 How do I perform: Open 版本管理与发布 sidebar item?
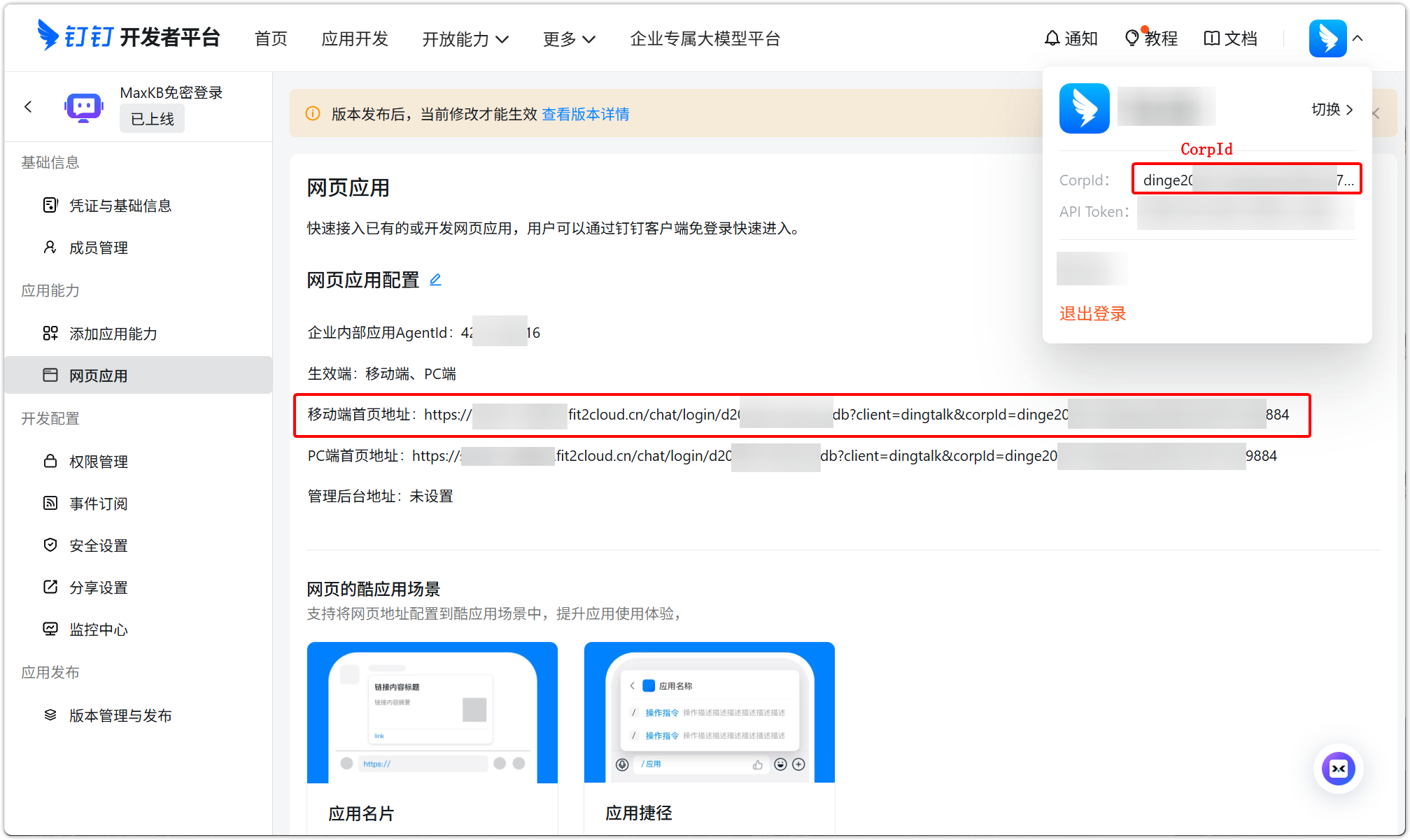click(x=120, y=716)
